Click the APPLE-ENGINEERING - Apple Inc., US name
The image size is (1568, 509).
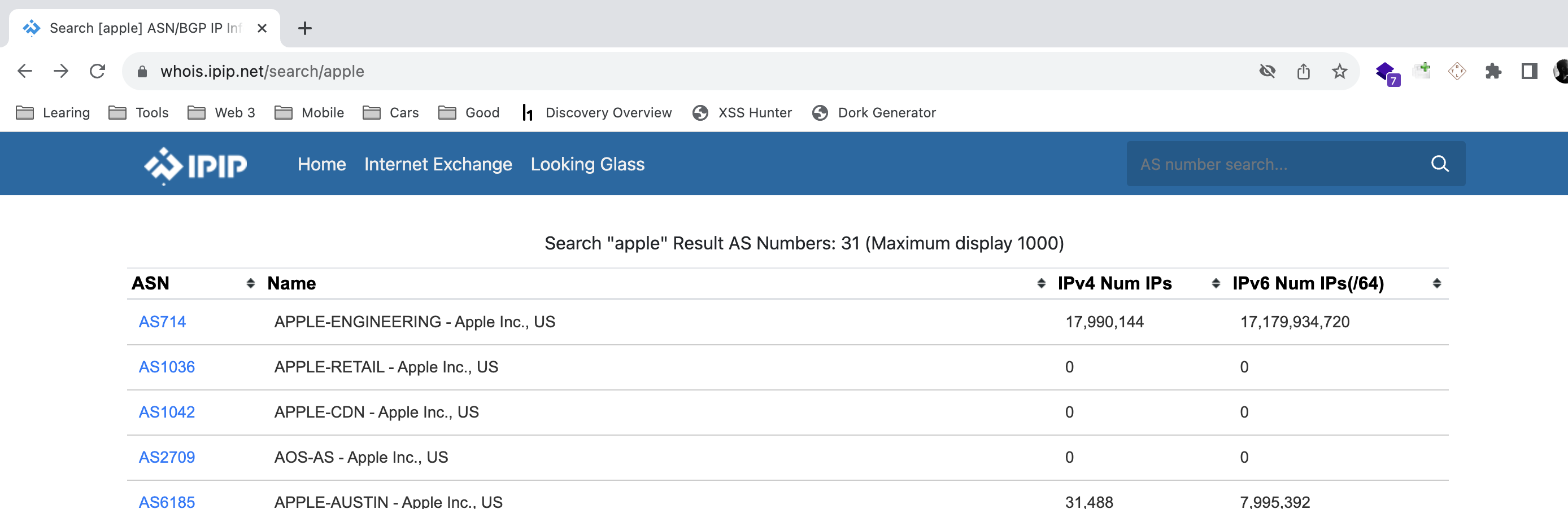point(415,322)
